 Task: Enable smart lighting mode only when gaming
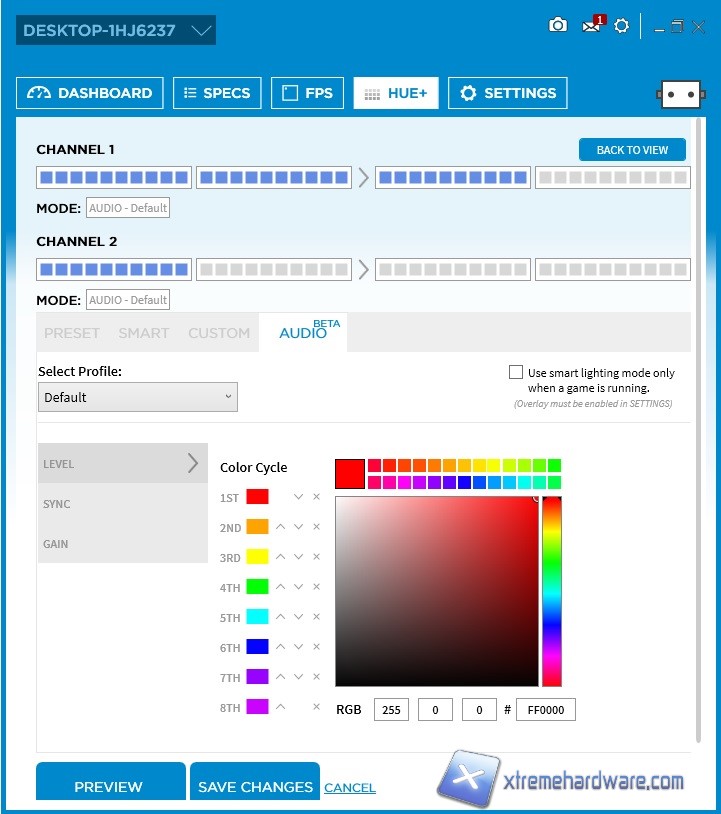pyautogui.click(x=516, y=372)
